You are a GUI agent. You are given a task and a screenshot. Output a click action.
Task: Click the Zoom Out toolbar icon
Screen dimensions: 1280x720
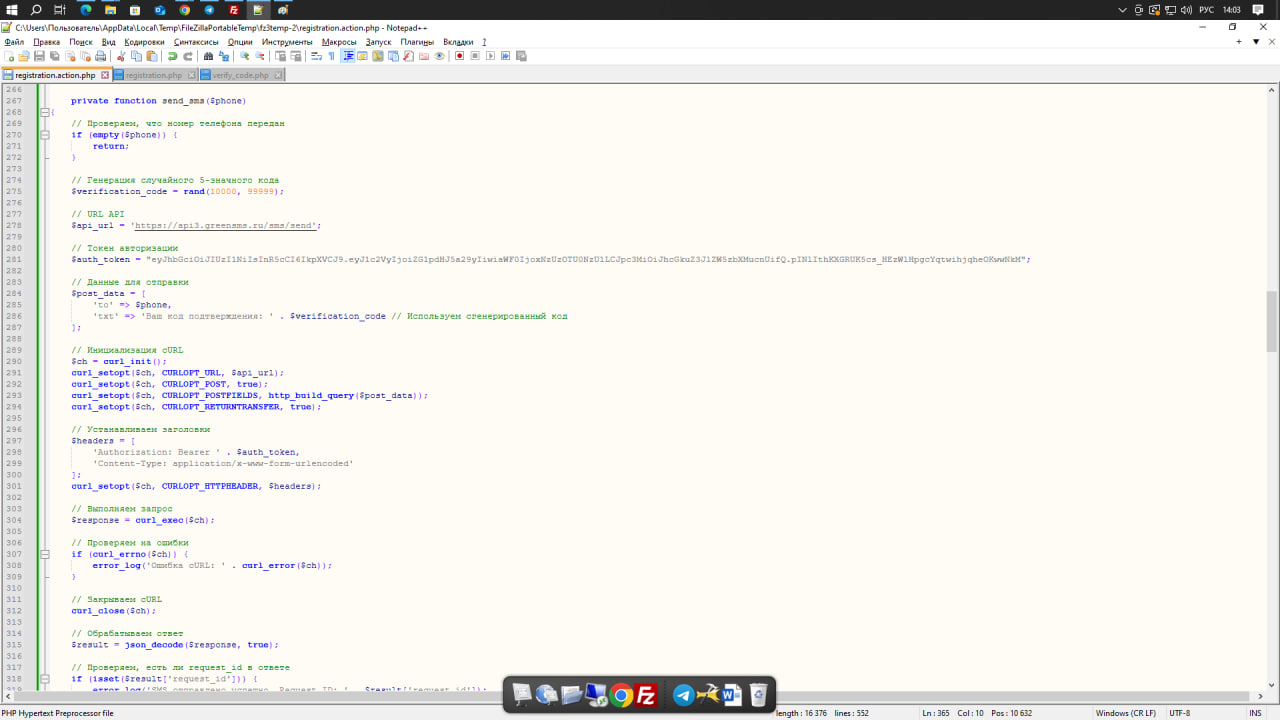[x=259, y=56]
